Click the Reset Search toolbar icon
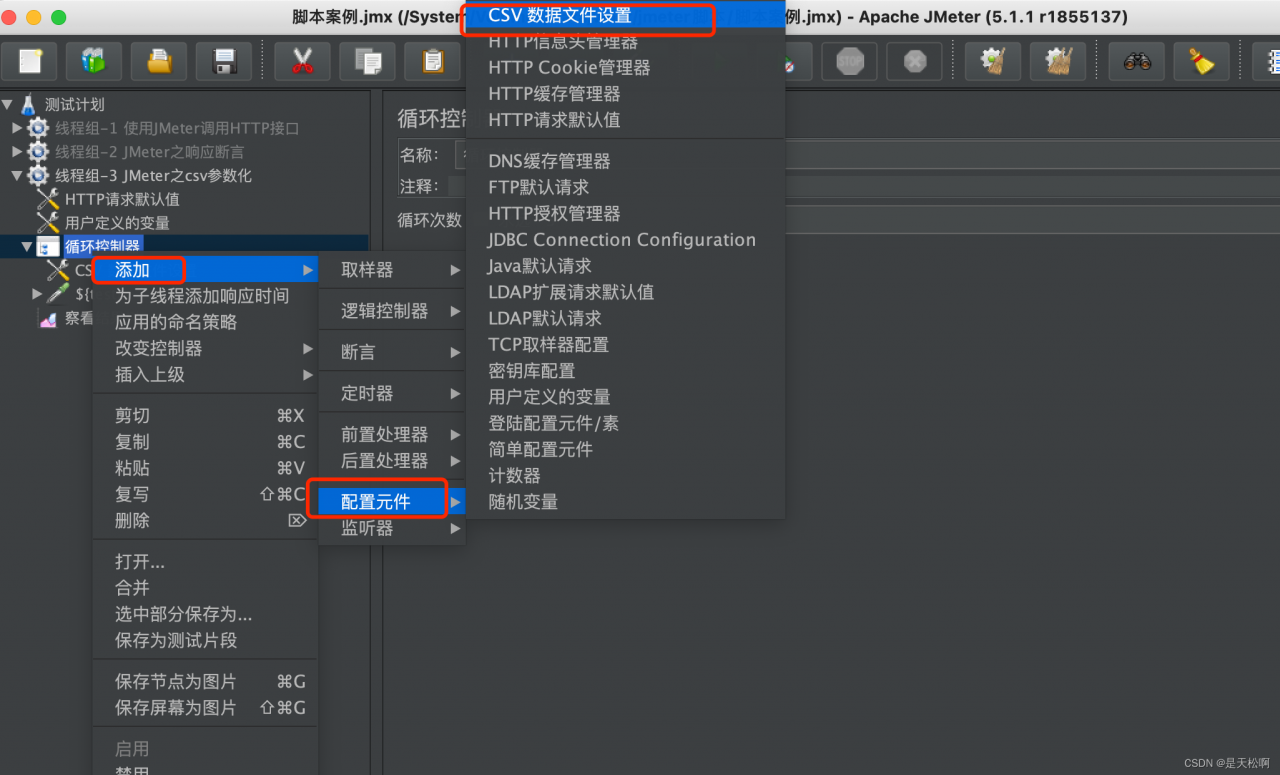The width and height of the screenshot is (1280, 775). pos(1202,62)
